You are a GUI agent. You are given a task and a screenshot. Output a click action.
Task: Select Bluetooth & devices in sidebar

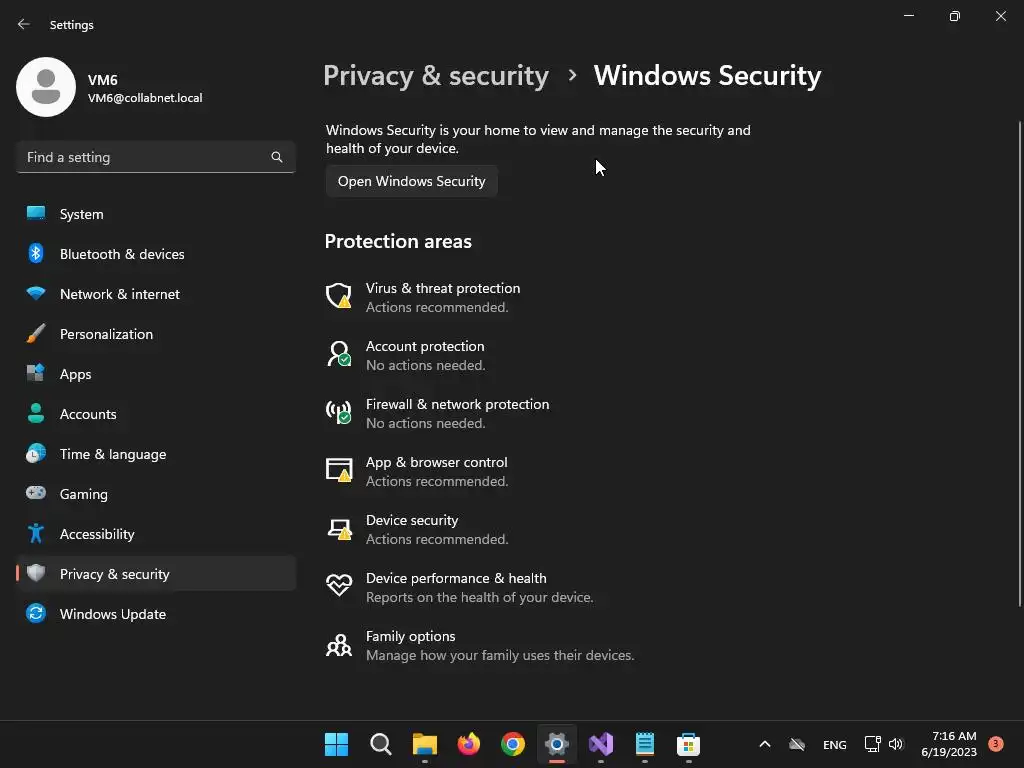[x=155, y=254]
